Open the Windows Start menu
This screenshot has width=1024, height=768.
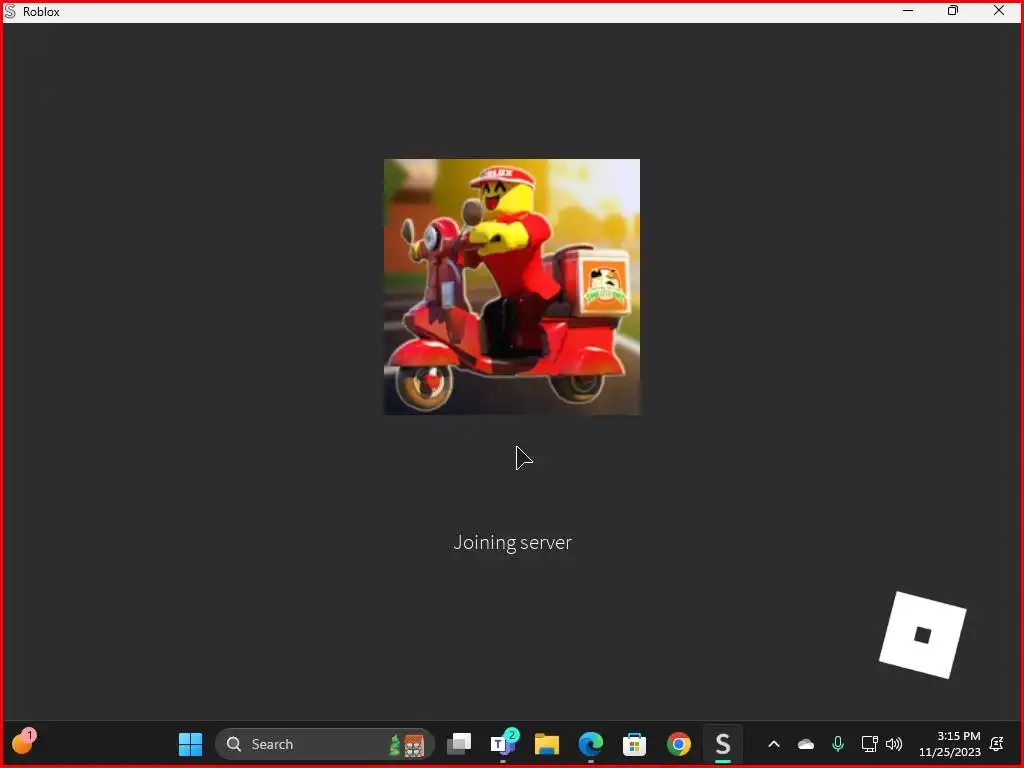tap(190, 744)
